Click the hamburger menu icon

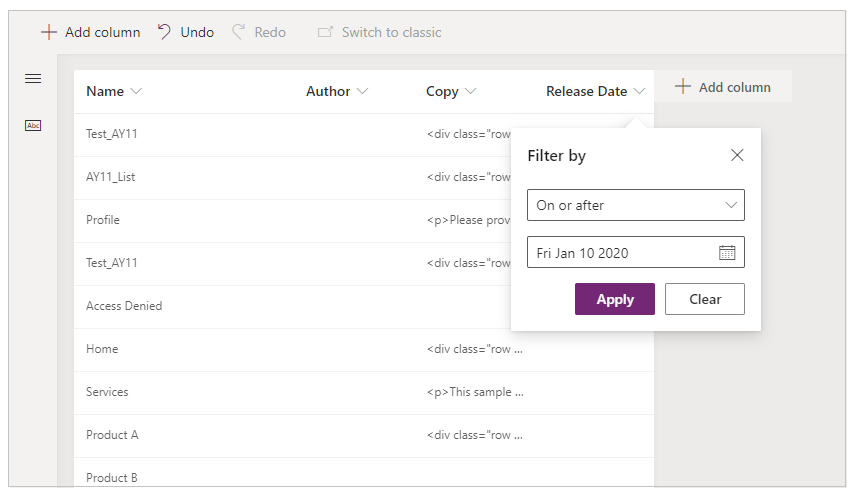coord(33,79)
